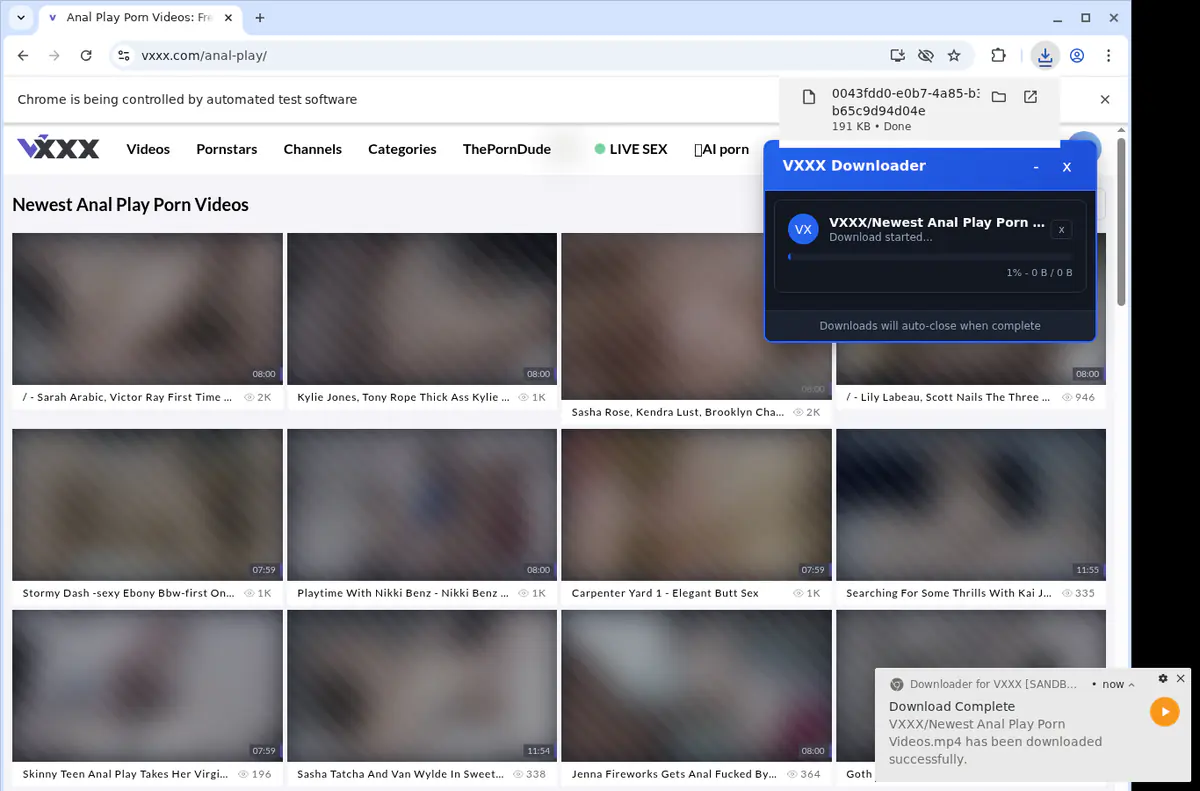Image resolution: width=1200 pixels, height=791 pixels.
Task: Minimize the VXXX Downloader panel
Action: pyautogui.click(x=1036, y=167)
